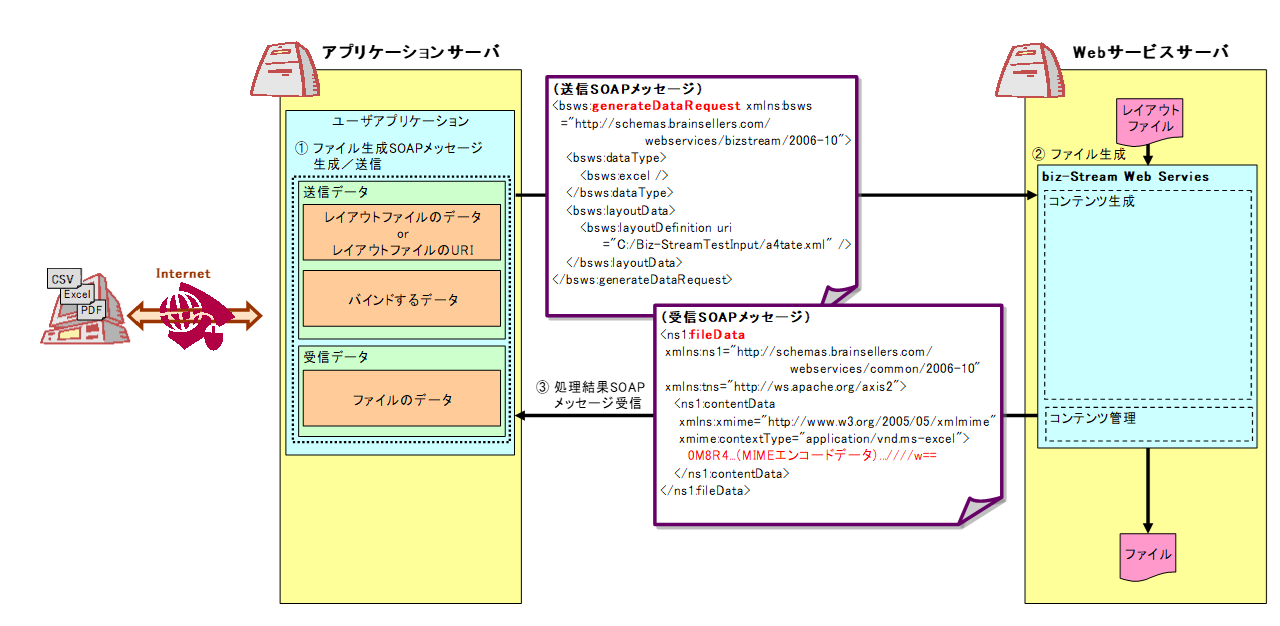This screenshot has width=1280, height=626.
Task: Click the opening <bsws:dataType> tag
Action: pyautogui.click(x=616, y=157)
